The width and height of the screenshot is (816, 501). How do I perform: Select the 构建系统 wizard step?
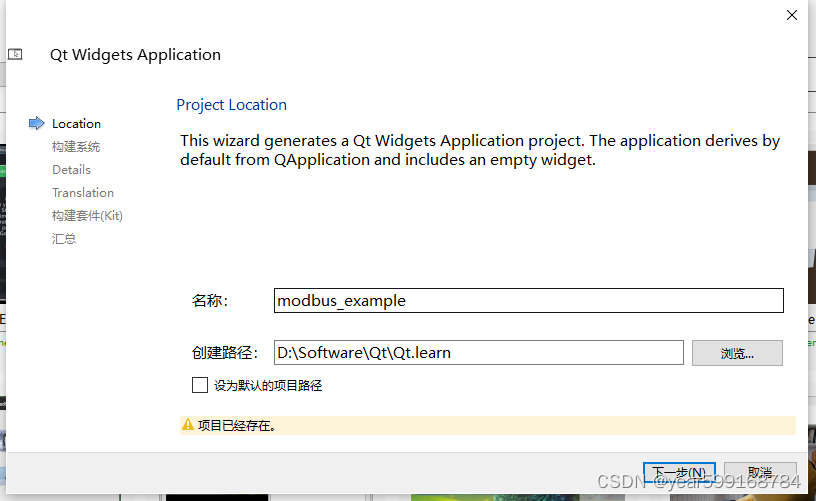coord(76,147)
